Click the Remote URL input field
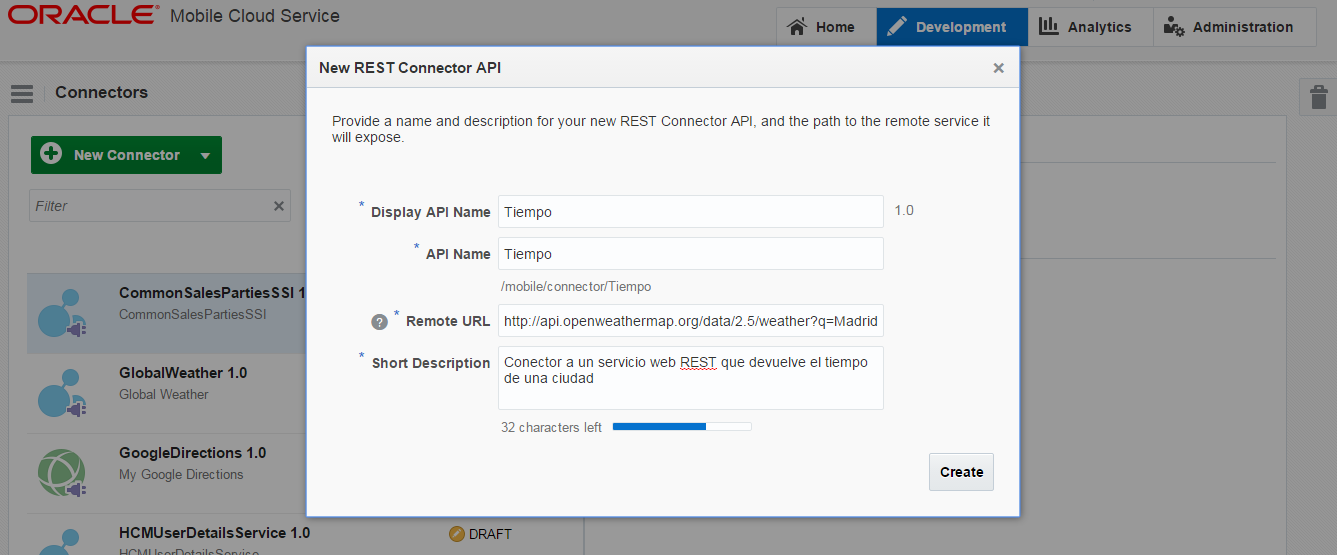Image resolution: width=1337 pixels, height=555 pixels. pyautogui.click(x=691, y=321)
